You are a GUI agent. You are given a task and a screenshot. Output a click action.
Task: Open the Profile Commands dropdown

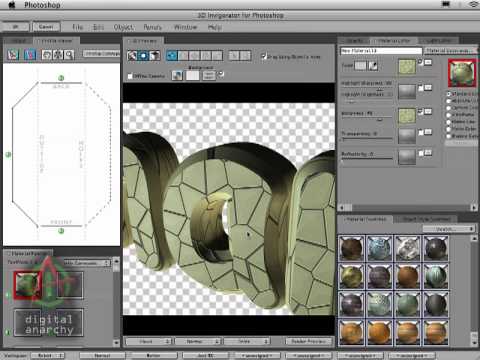coord(101,53)
